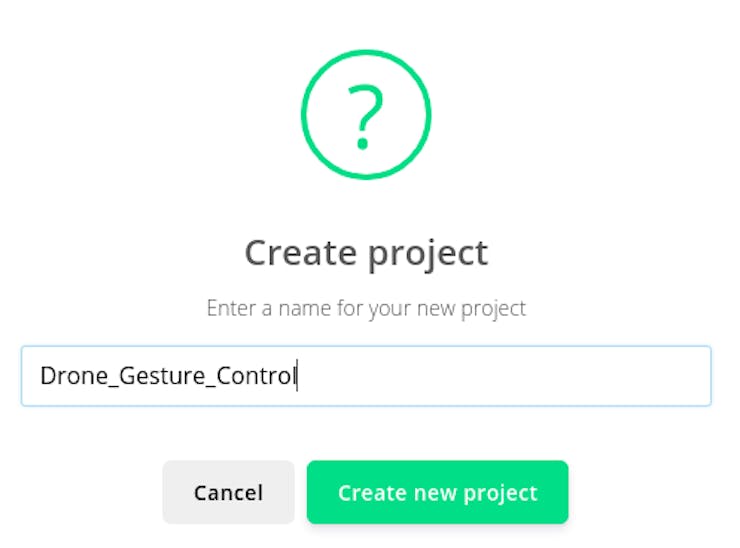
Task: Click the Create new project button
Action: pos(437,492)
